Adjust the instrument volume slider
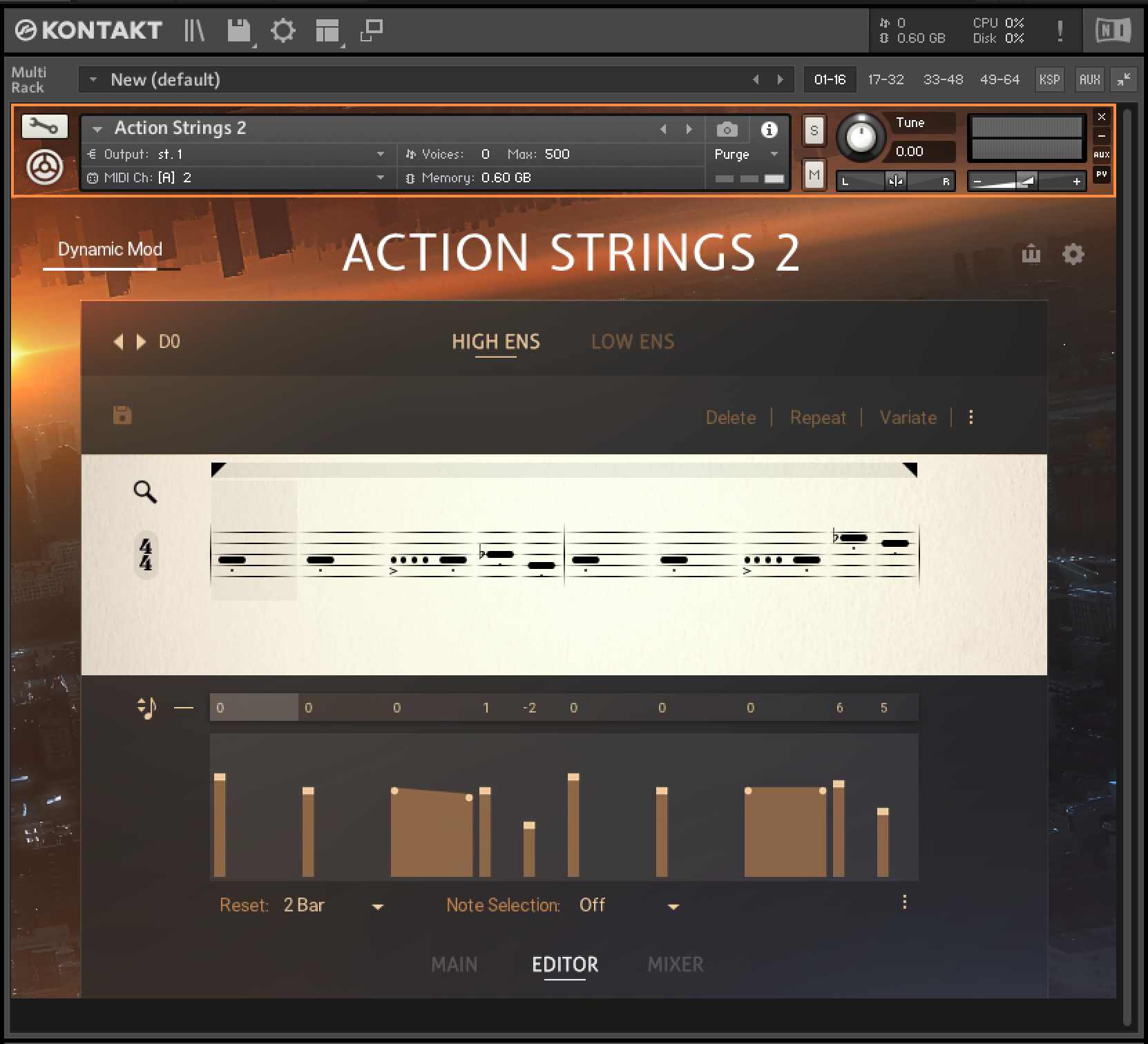Viewport: 1148px width, 1044px height. (x=1025, y=181)
